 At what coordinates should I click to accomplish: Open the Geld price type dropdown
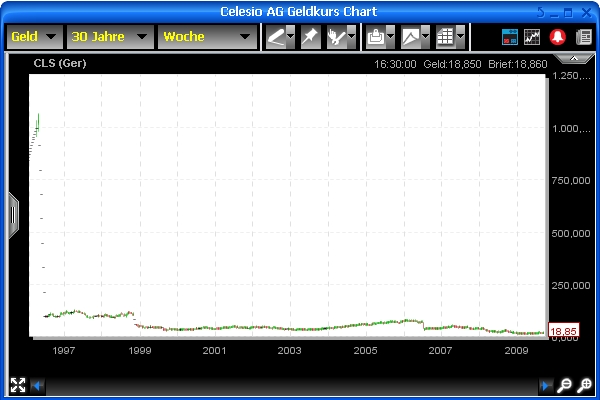(34, 37)
